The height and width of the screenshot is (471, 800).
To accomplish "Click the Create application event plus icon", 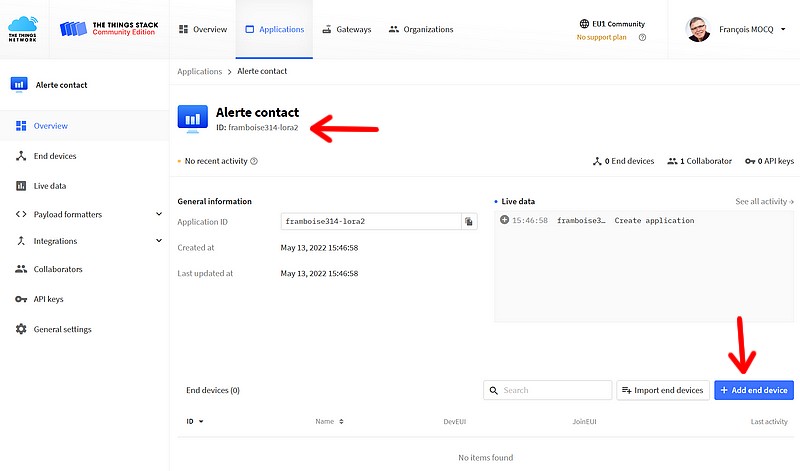I will 504,220.
